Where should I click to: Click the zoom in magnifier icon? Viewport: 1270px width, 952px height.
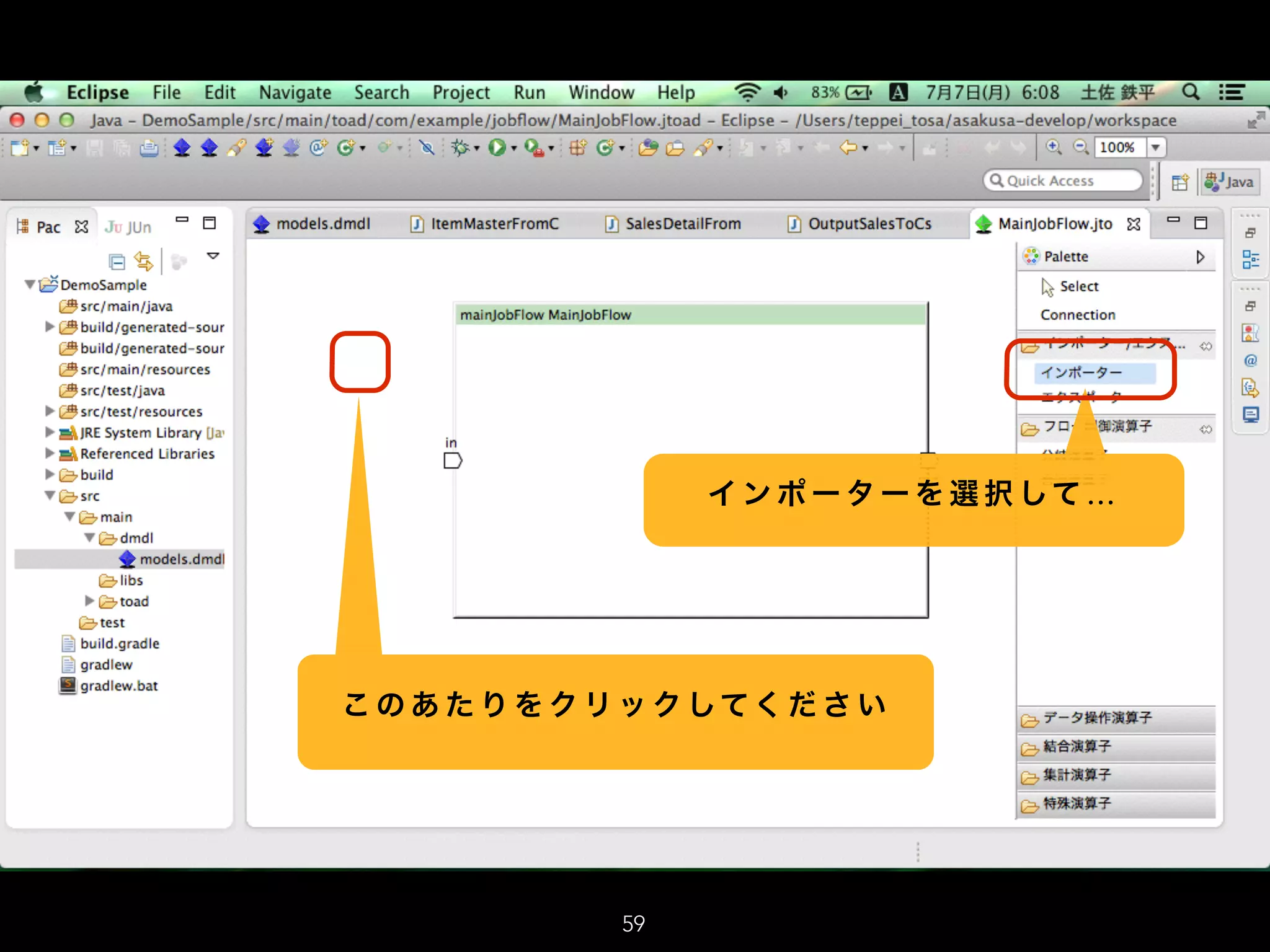point(1053,147)
